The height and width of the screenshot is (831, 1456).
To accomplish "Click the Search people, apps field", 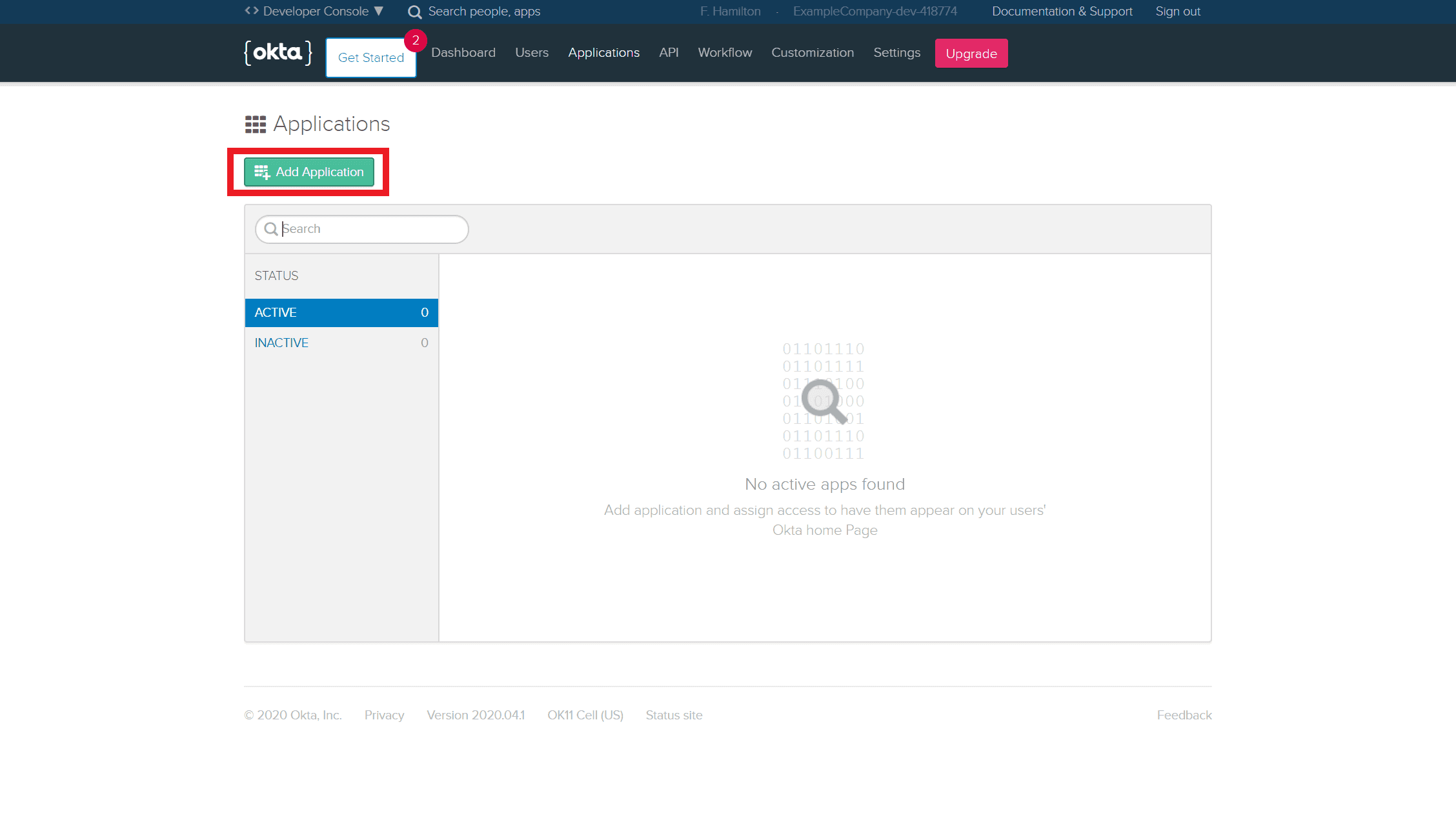I will (x=484, y=11).
